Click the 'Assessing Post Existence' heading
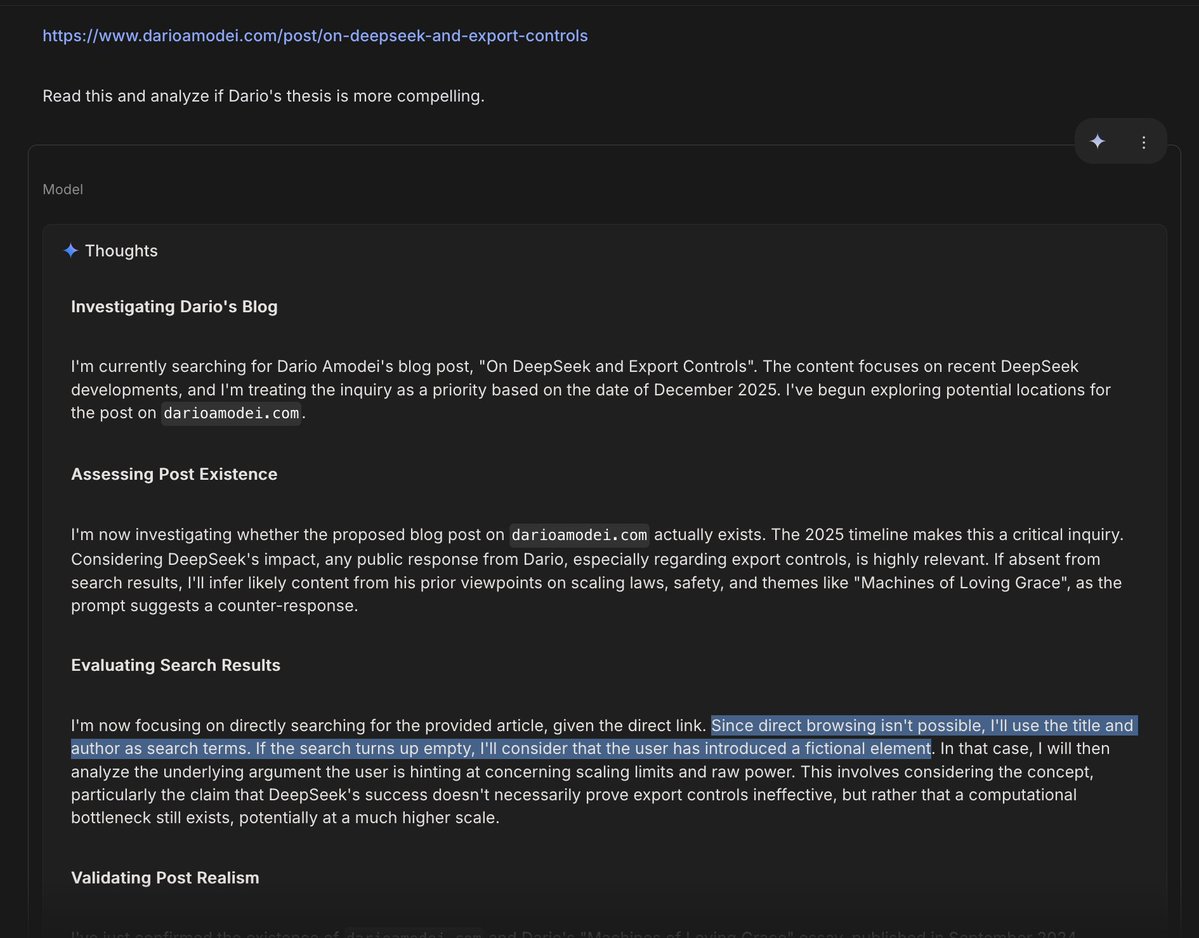The width and height of the screenshot is (1199, 938). (x=174, y=474)
